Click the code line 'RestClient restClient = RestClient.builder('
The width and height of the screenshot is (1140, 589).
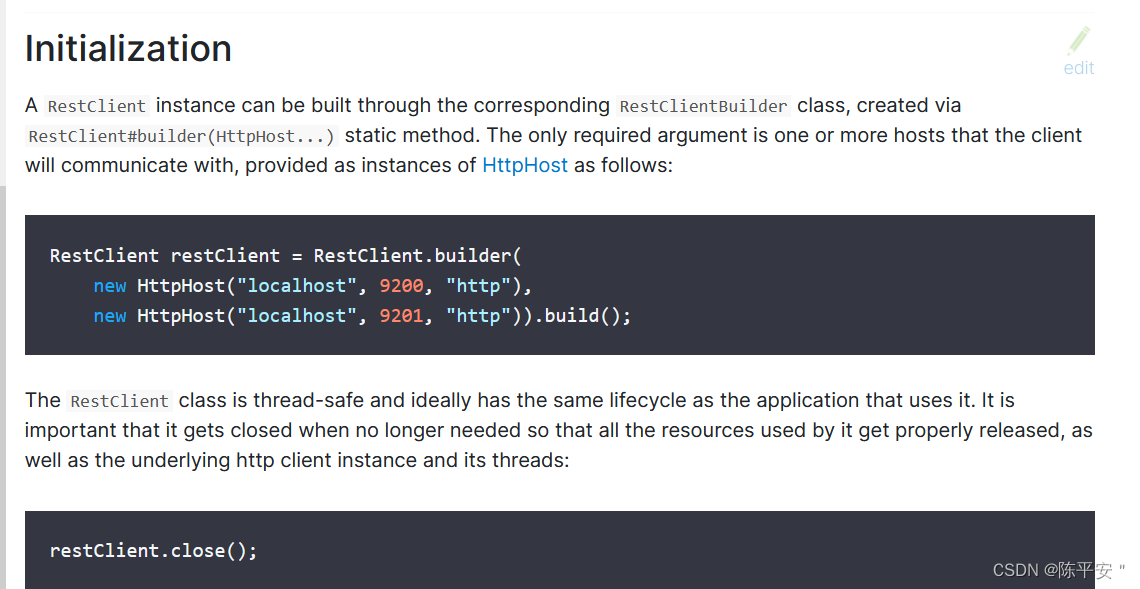(286, 256)
